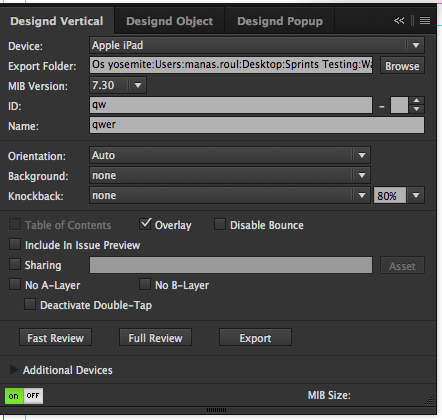Collapse panel with double-arrow icon
The width and height of the screenshot is (442, 420).
pyautogui.click(x=399, y=21)
